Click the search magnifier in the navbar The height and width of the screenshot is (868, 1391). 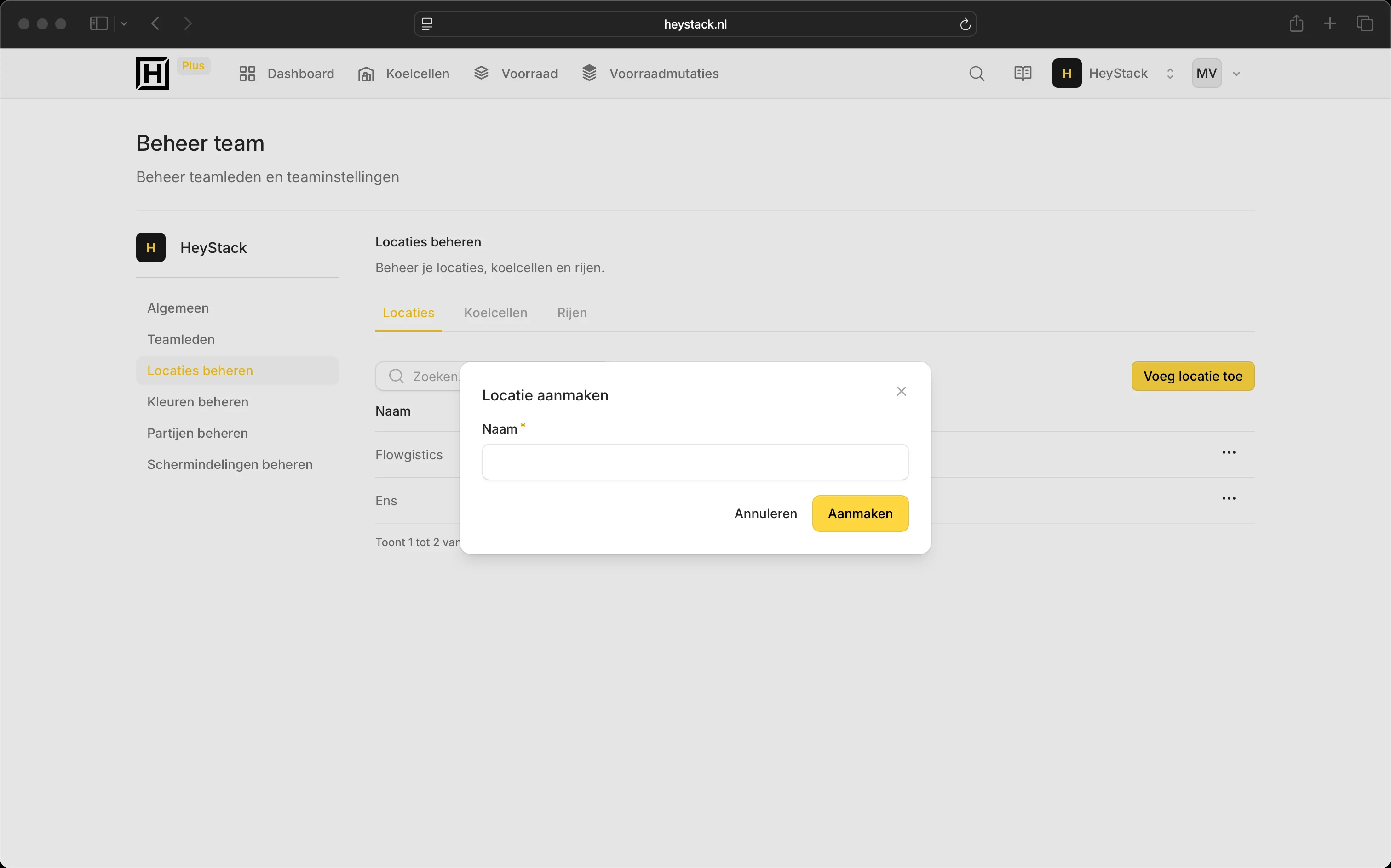point(977,74)
